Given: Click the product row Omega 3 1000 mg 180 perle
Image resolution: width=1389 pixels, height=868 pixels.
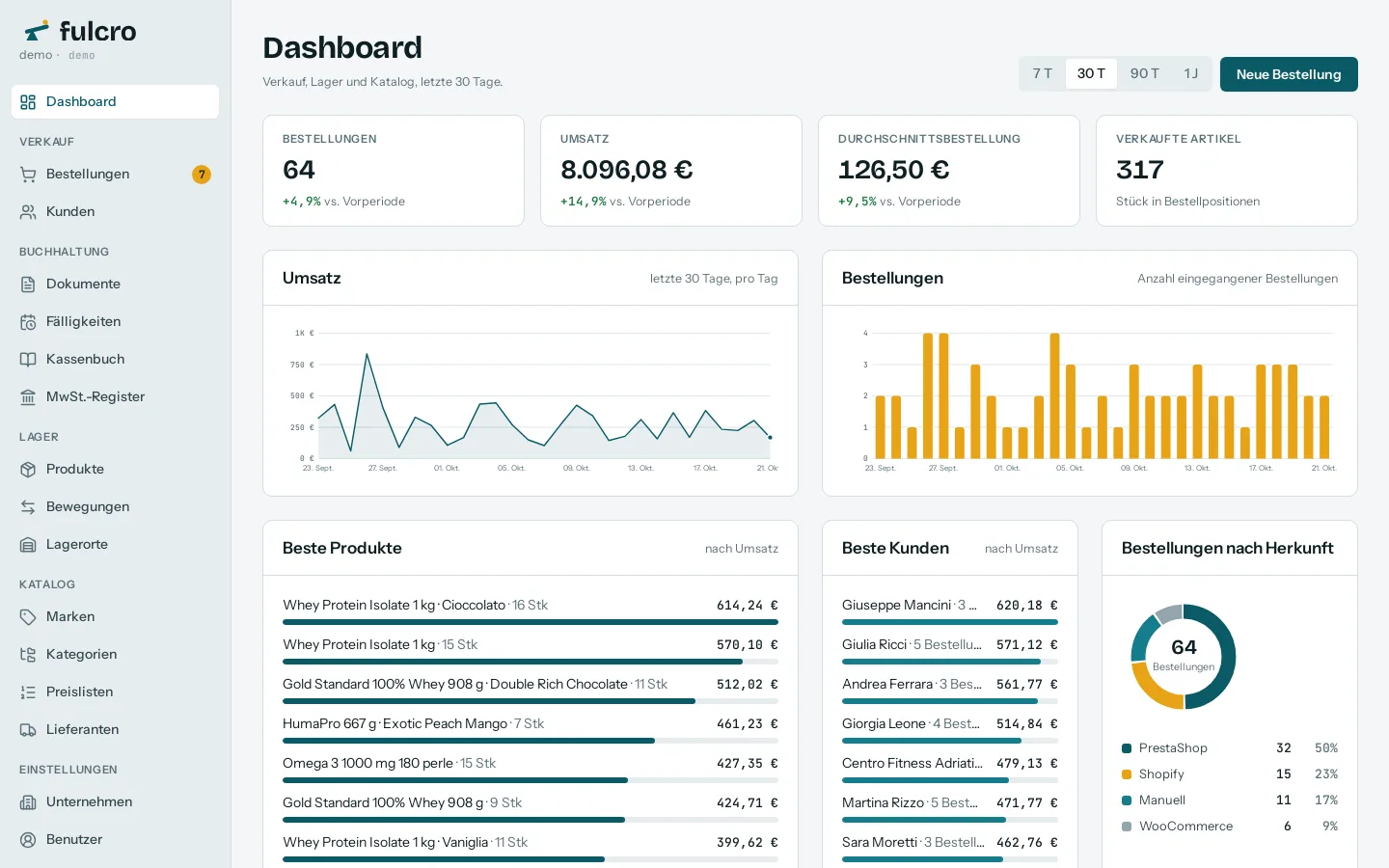Looking at the screenshot, I should point(531,771).
